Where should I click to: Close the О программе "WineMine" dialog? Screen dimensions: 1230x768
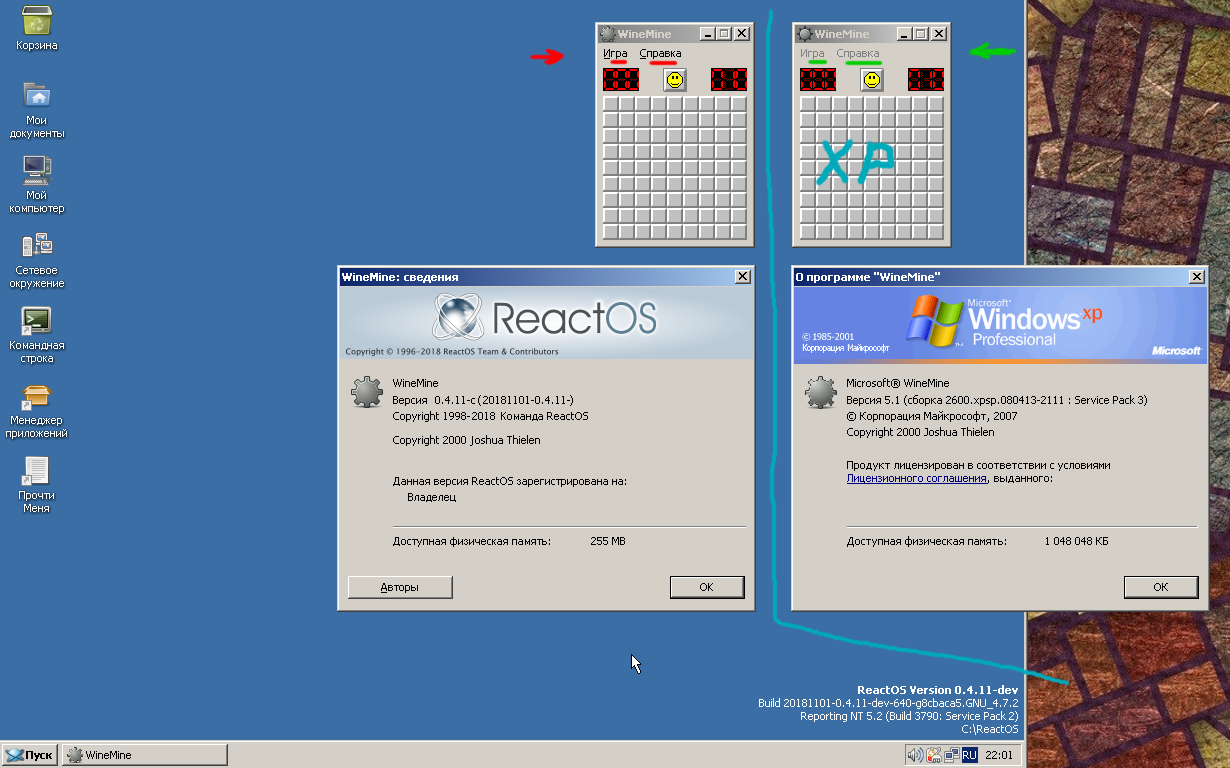(1196, 277)
